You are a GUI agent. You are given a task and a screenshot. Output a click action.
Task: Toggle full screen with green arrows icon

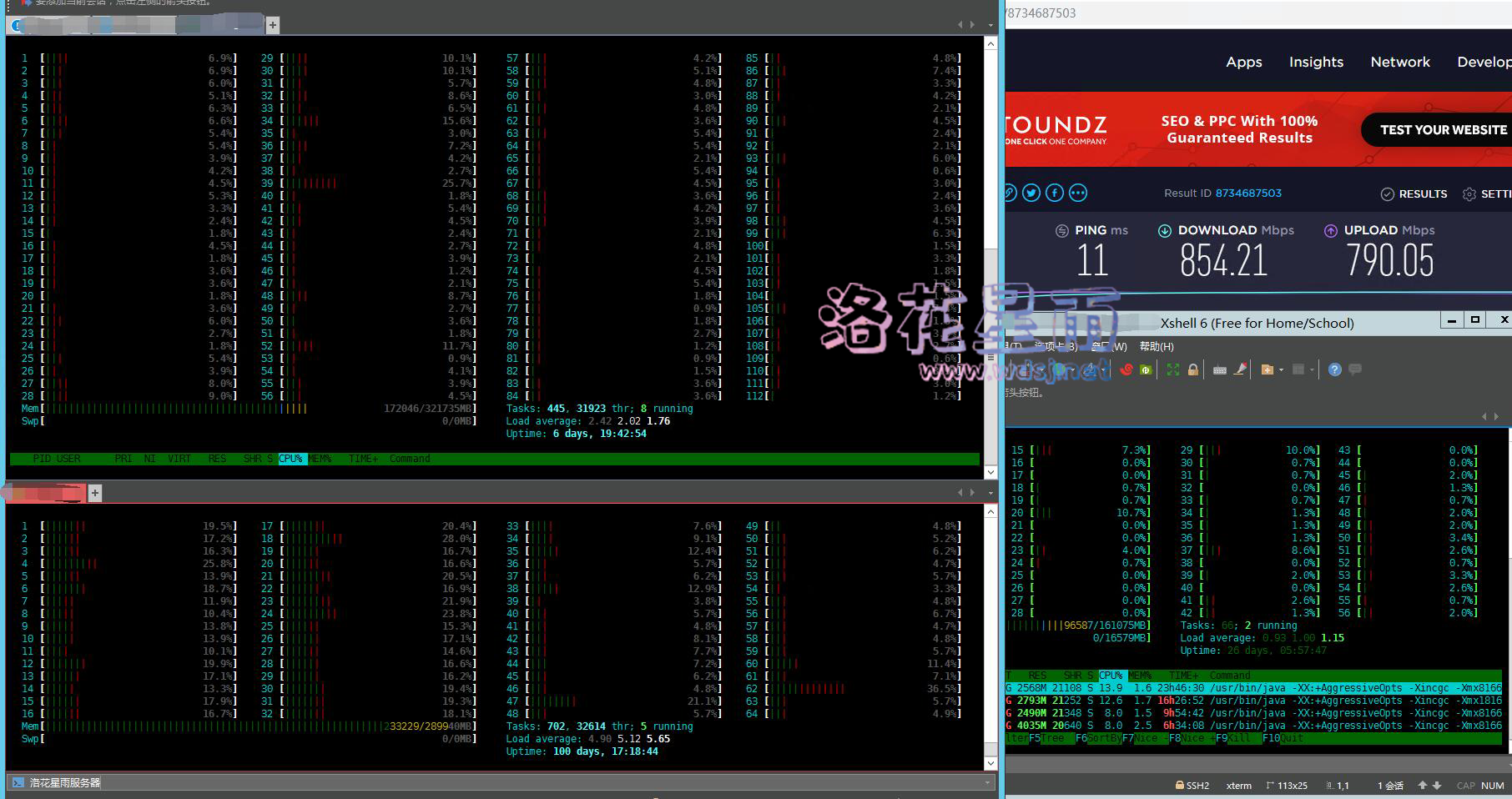click(x=1173, y=369)
